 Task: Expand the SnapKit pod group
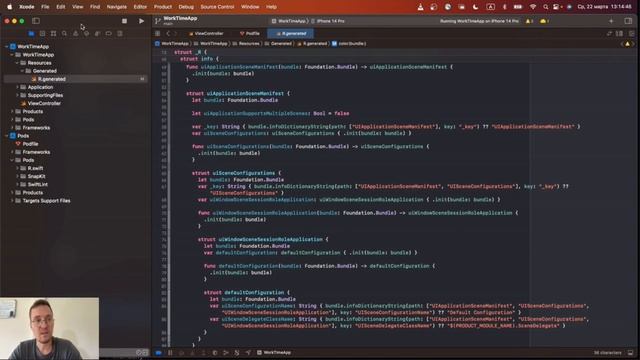[18, 176]
